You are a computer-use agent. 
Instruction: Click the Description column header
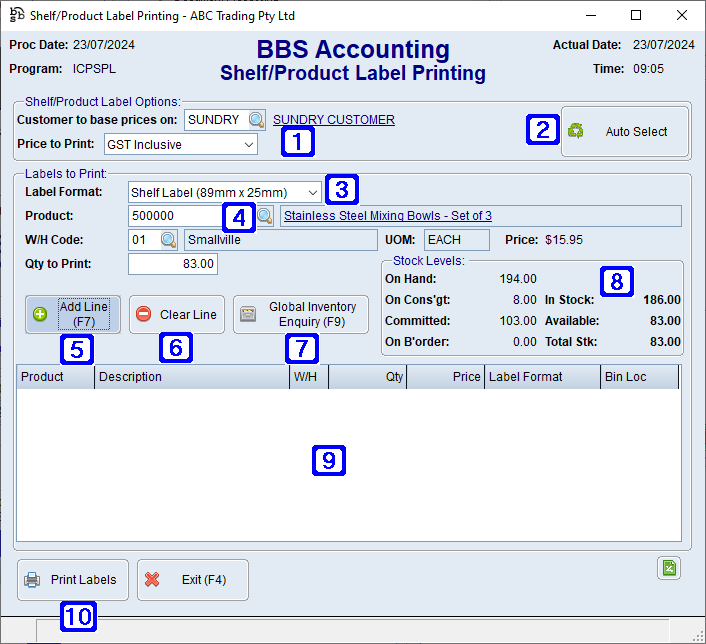click(x=190, y=377)
